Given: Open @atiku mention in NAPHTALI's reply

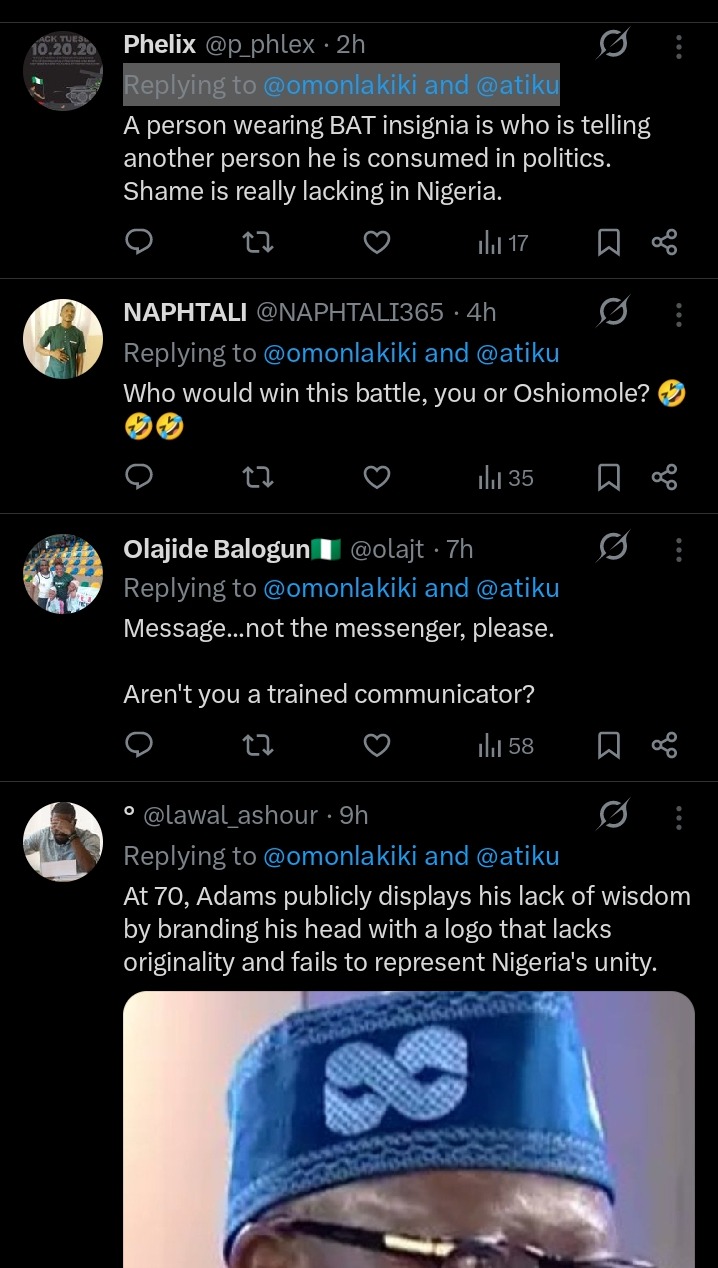Looking at the screenshot, I should [517, 353].
